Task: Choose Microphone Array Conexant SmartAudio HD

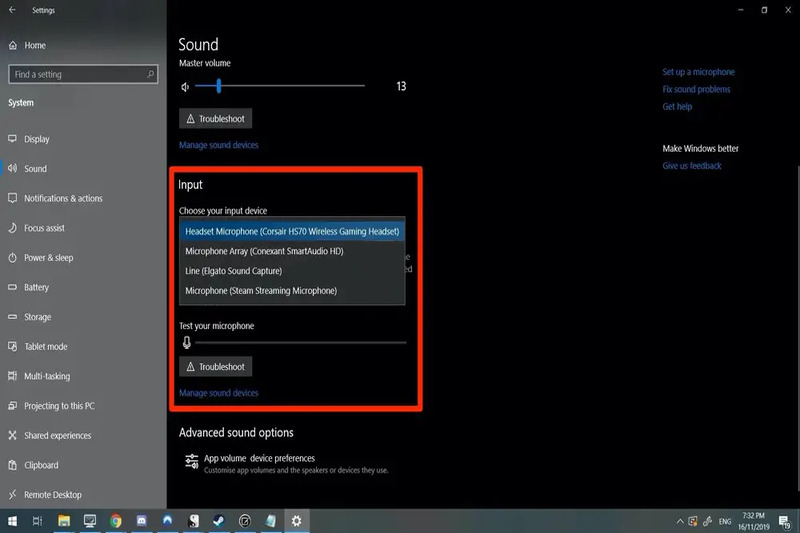Action: tap(292, 251)
